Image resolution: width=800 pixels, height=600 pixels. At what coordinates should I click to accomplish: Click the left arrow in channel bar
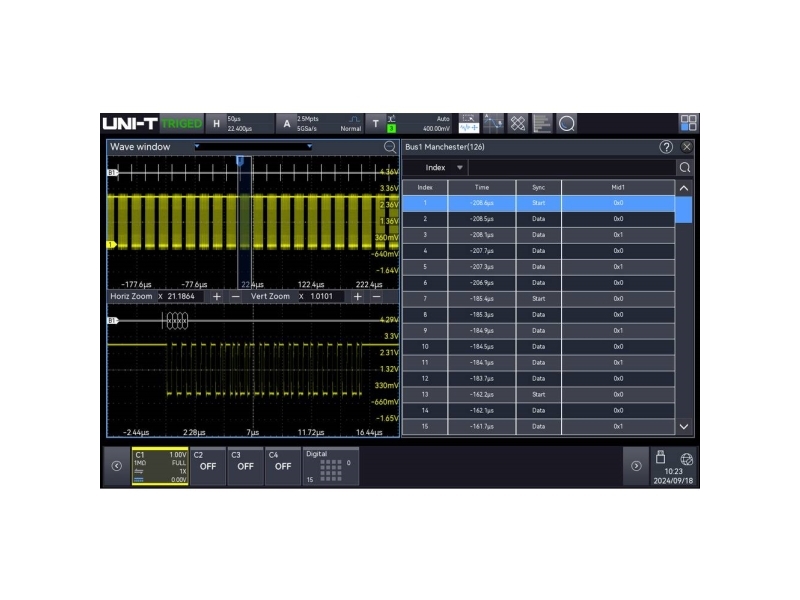pyautogui.click(x=116, y=466)
